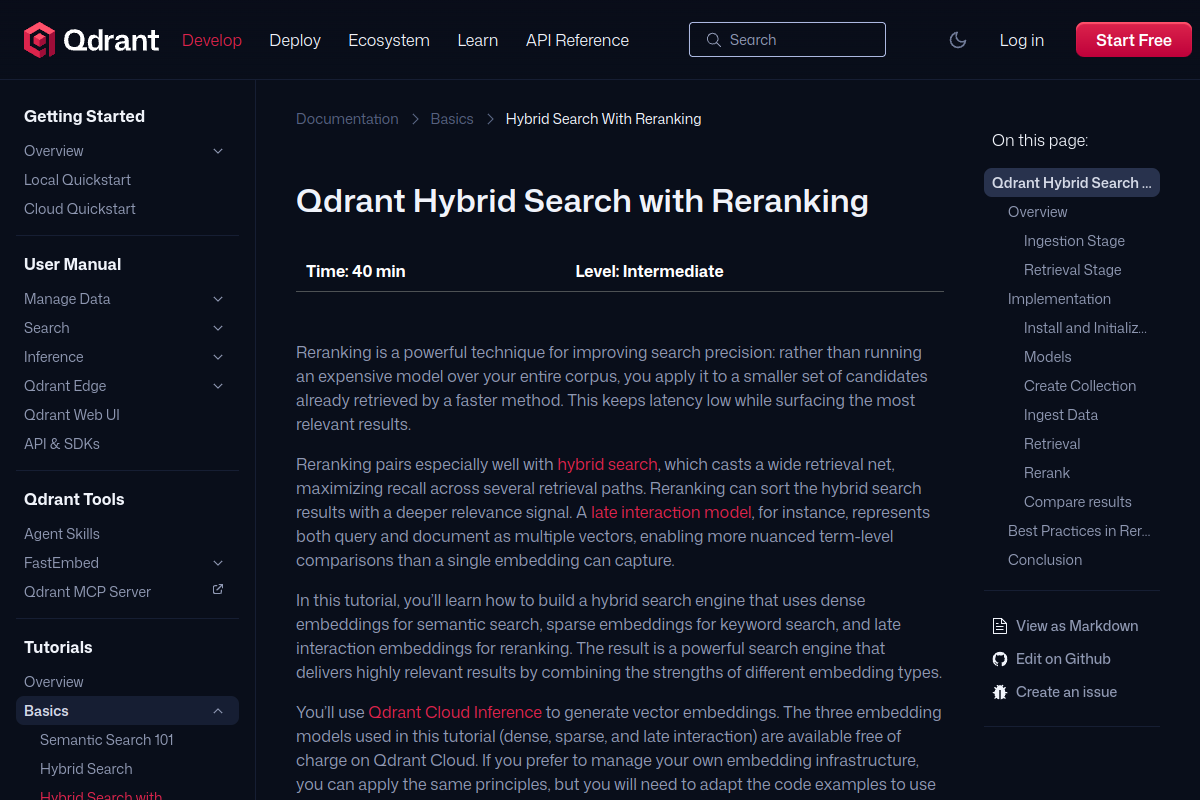Screen dimensions: 1200x800
Task: Open the Qdrant Cloud Inference link
Action: pos(455,712)
